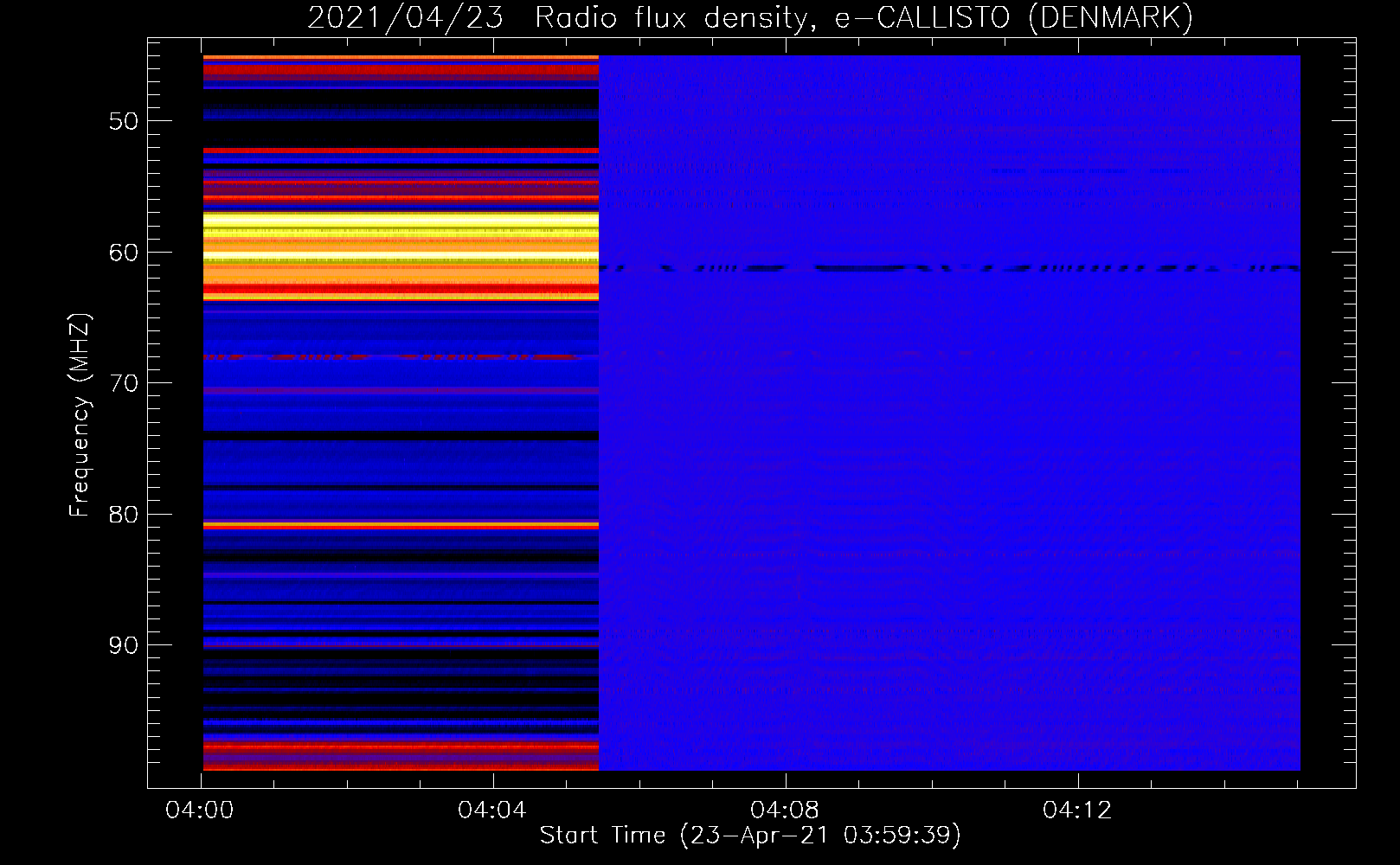The width and height of the screenshot is (1400, 865).
Task: Click the 80 frequency tick label
Action: pos(124,515)
